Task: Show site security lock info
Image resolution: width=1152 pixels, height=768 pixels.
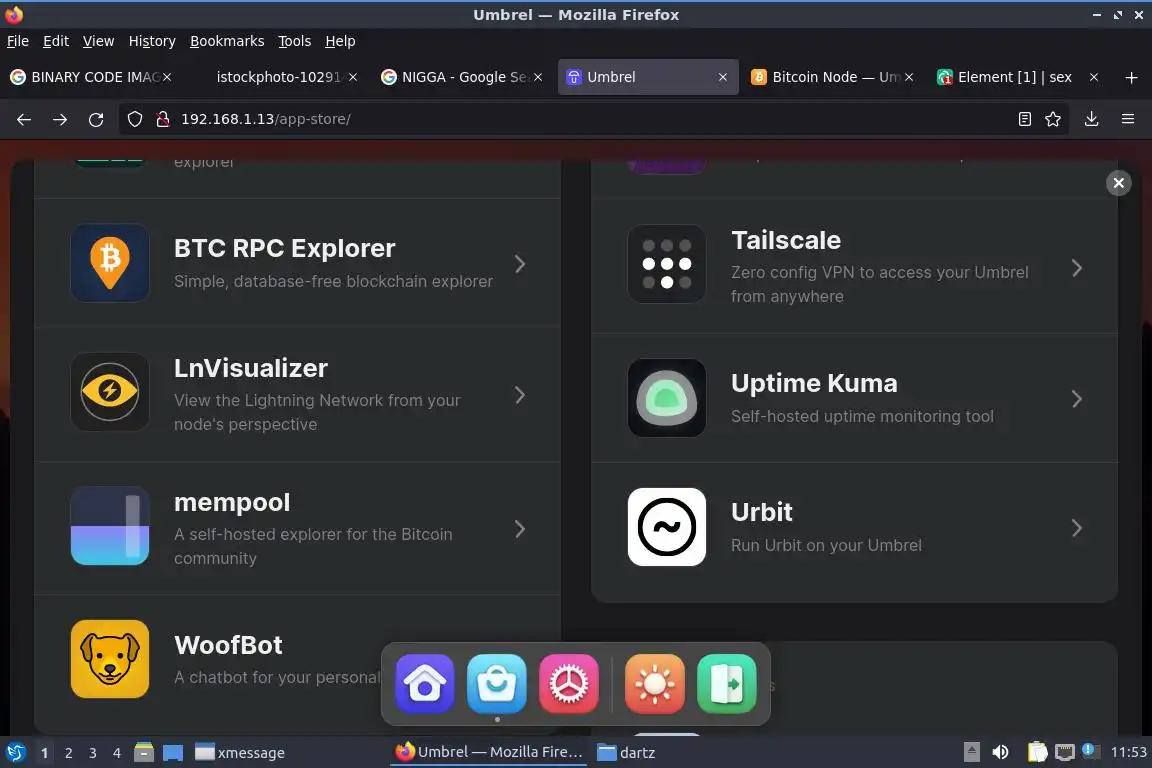Action: pyautogui.click(x=163, y=119)
